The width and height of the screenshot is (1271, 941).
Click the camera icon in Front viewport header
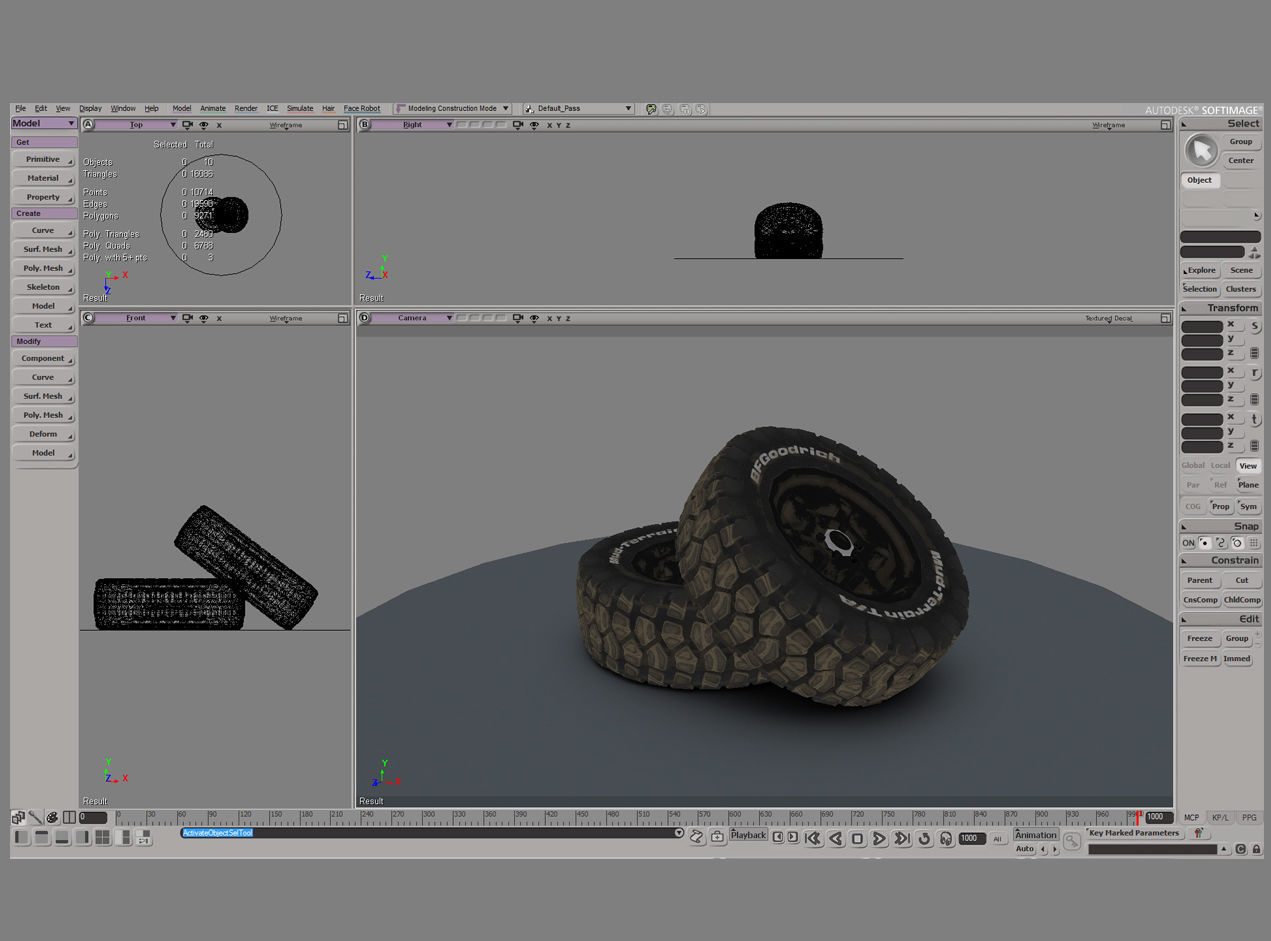(x=187, y=318)
